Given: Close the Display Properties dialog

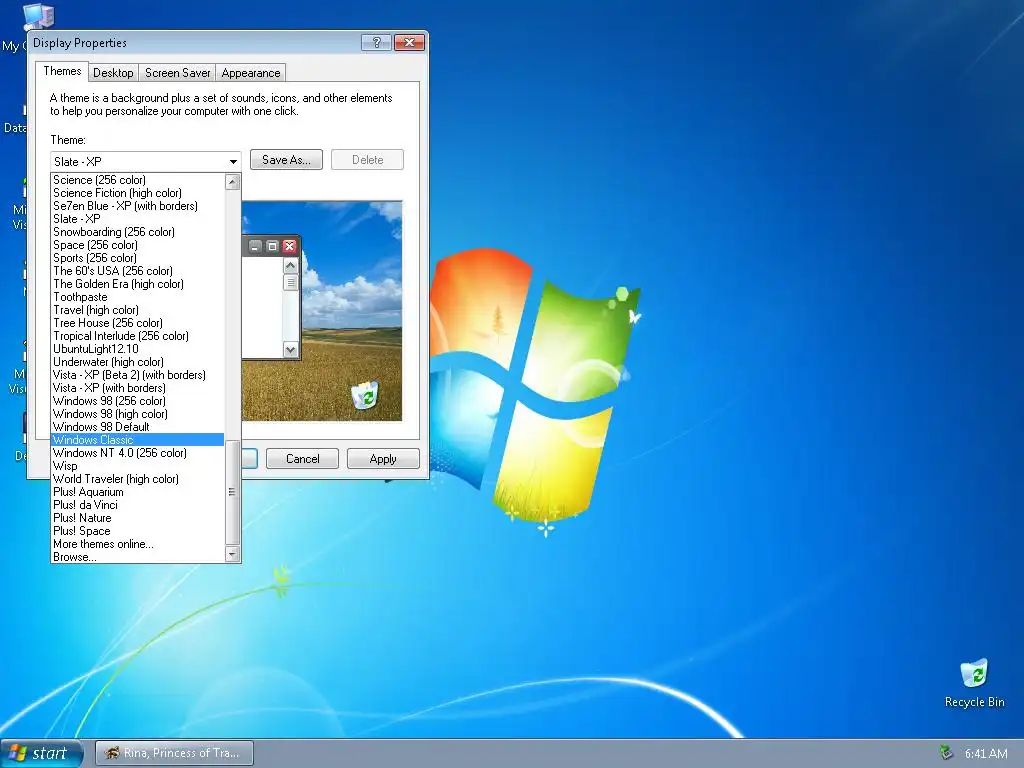Looking at the screenshot, I should [409, 42].
